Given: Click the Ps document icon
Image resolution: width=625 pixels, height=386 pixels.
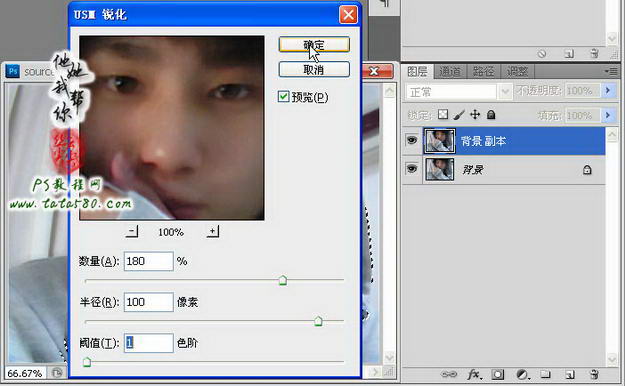Looking at the screenshot, I should 13,71.
